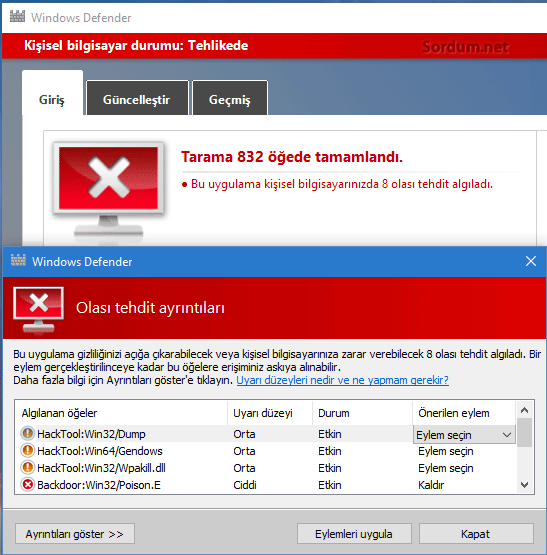Click the Kişisel bilgisayar durumu: Tehlikede banner text
547x555 pixels.
[136, 46]
